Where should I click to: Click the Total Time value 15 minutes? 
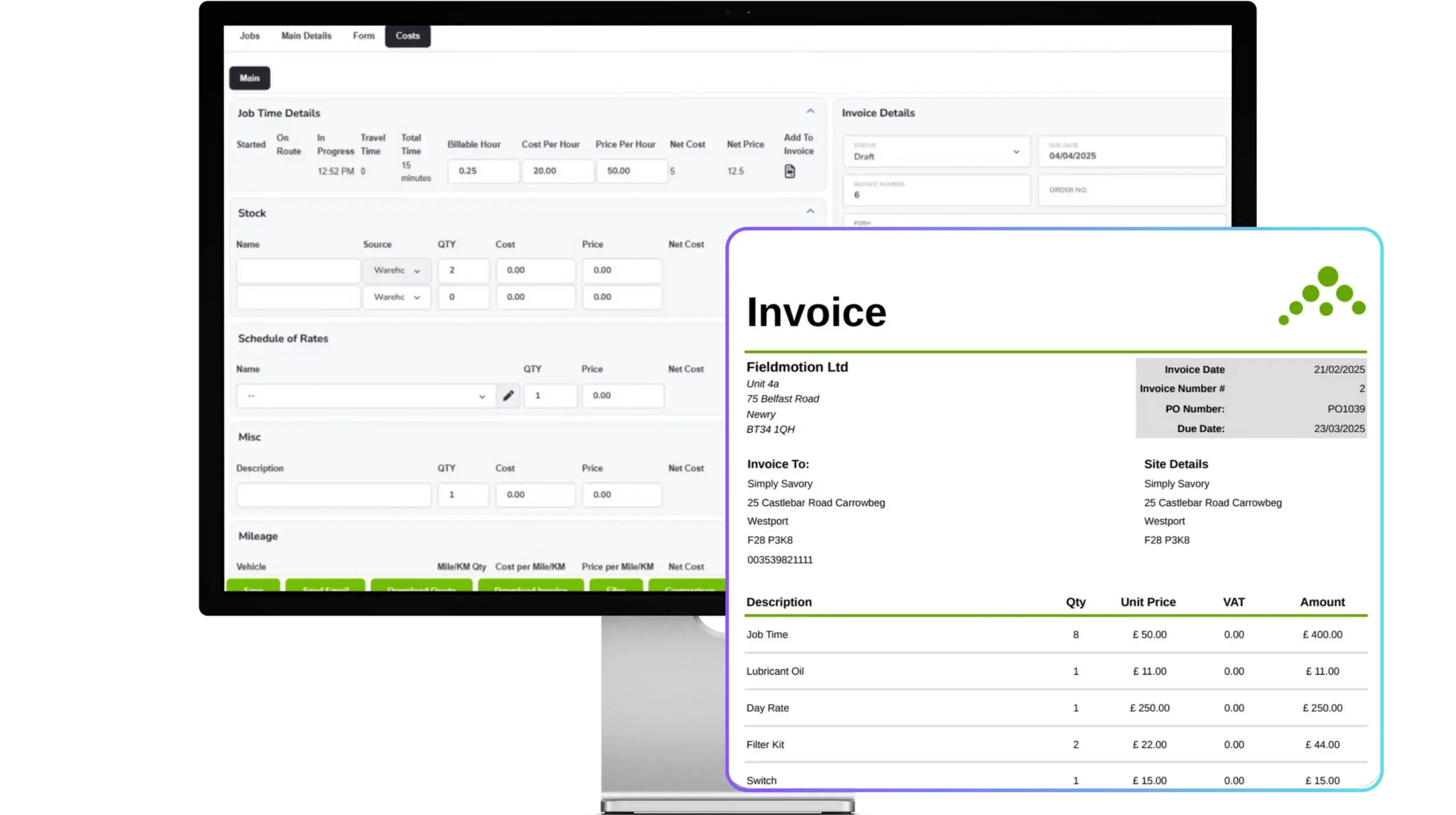tap(416, 172)
